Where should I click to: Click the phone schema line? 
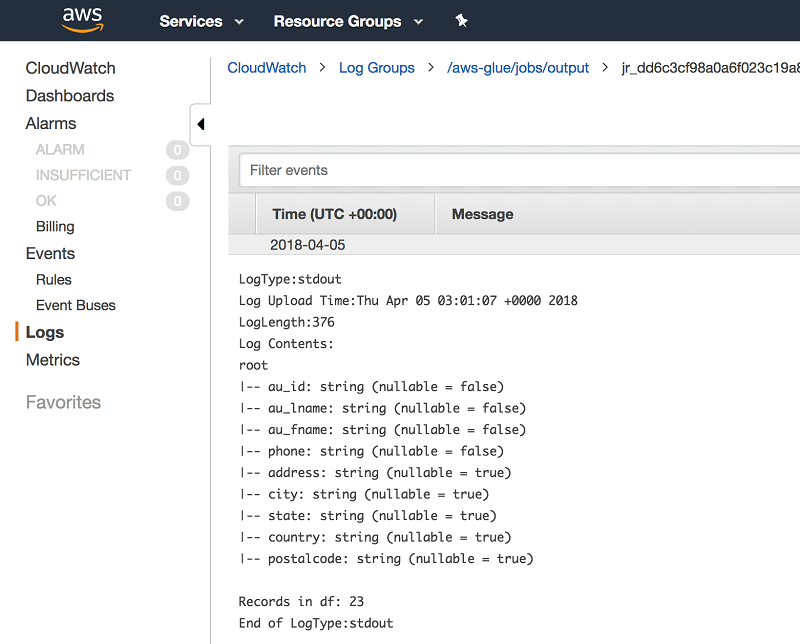(x=371, y=451)
